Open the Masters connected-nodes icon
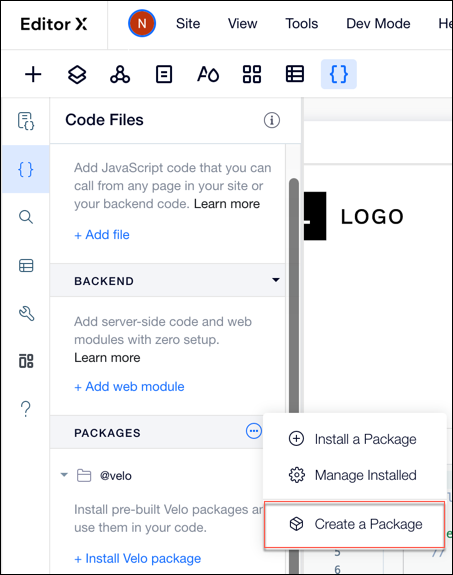453x575 pixels. pos(120,74)
